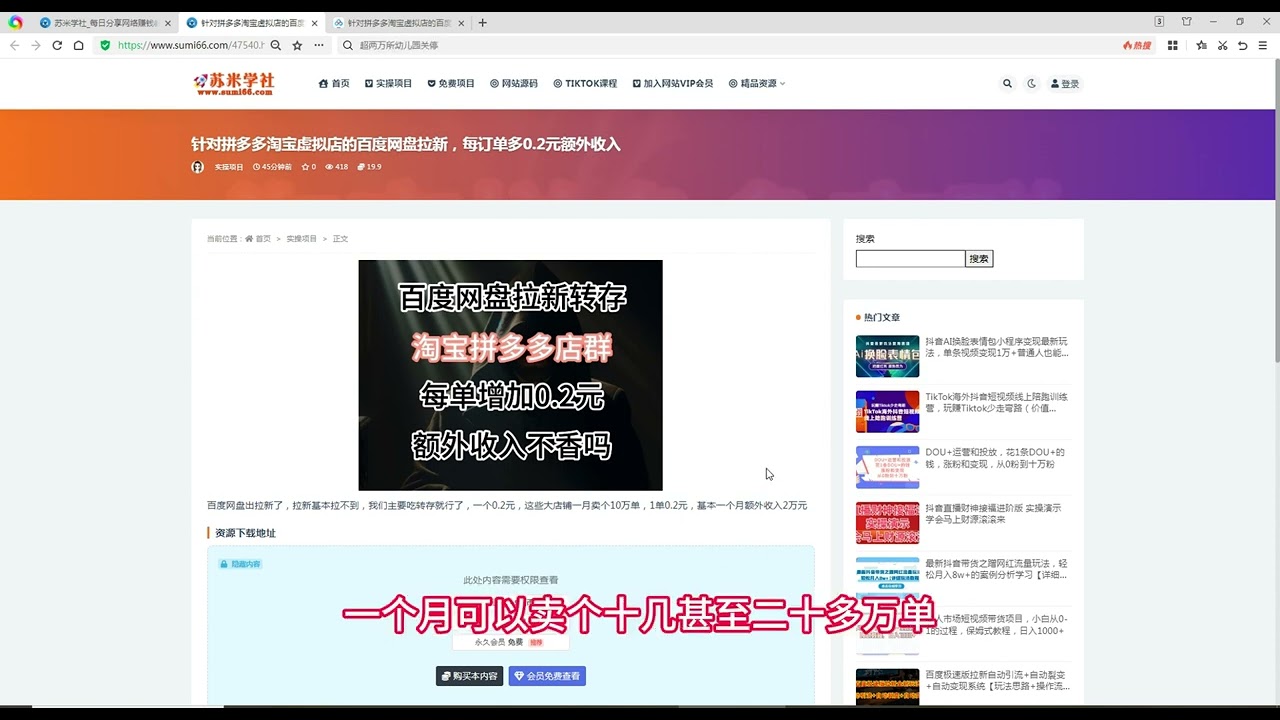Click the 百度极速版拉新 article thumbnail
This screenshot has height=720, width=1280.
tap(887, 687)
